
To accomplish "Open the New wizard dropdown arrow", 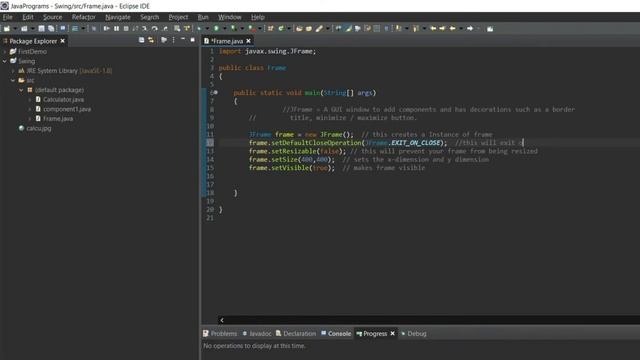I will 15,29.
